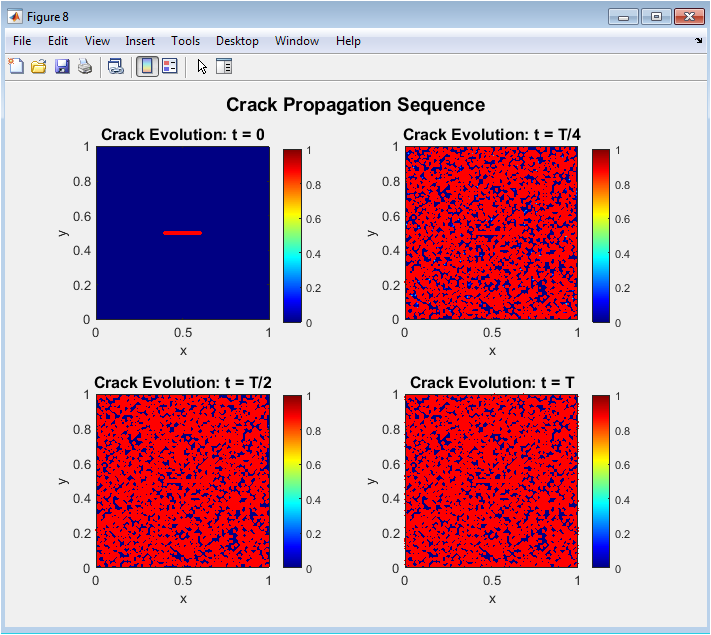Save the figure with the floppy disk icon
The width and height of the screenshot is (711, 635).
point(62,67)
